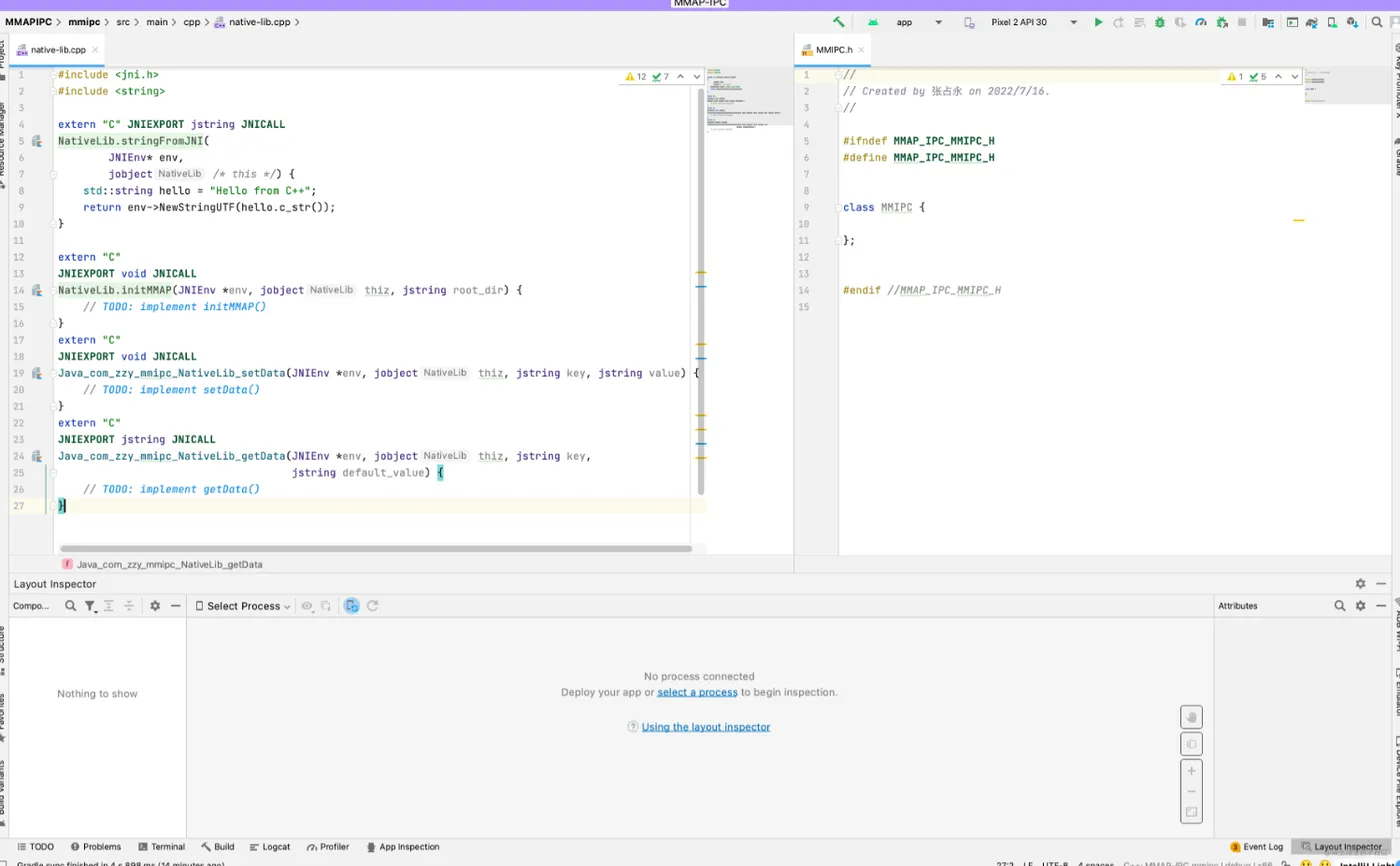Close the native-lib.cpp tab

point(96,49)
